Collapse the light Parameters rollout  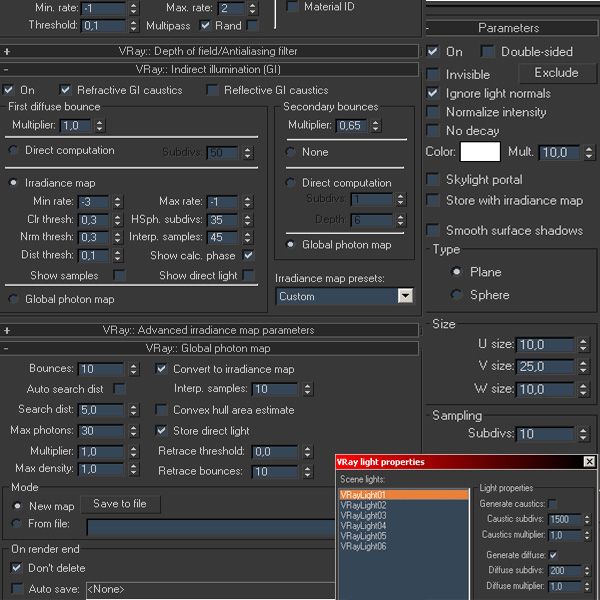coord(512,28)
